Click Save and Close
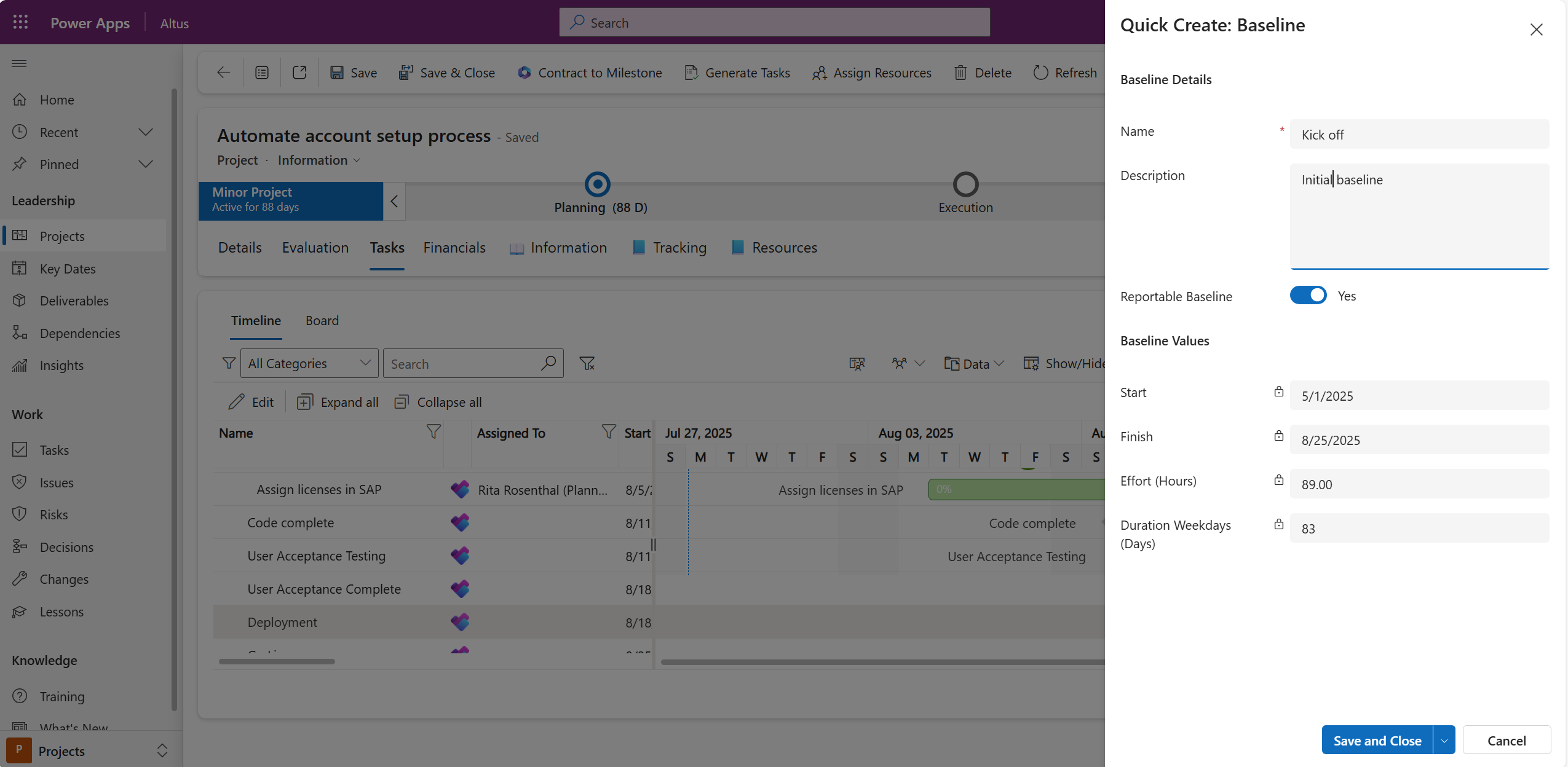 pos(1377,739)
